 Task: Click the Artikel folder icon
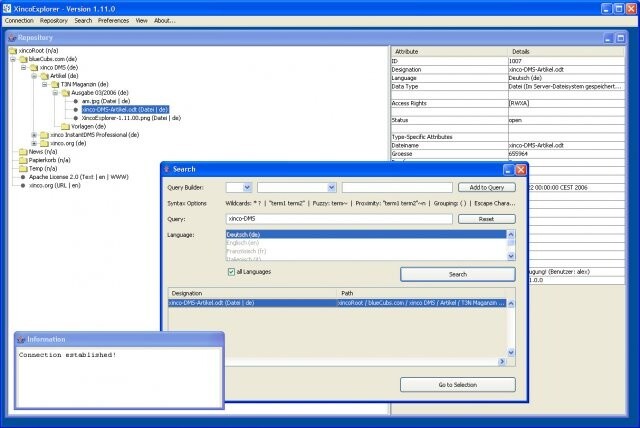(45, 76)
